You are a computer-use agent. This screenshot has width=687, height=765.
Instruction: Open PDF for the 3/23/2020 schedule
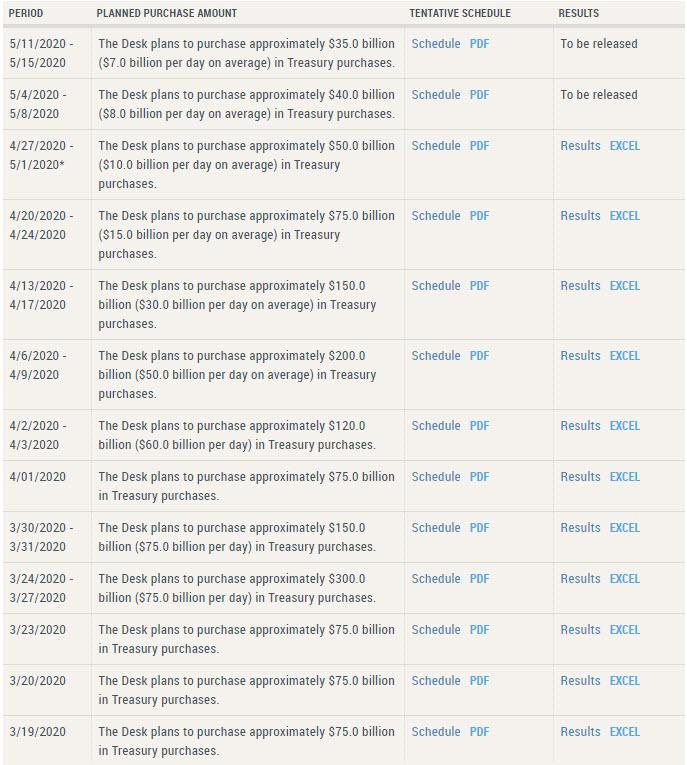479,630
